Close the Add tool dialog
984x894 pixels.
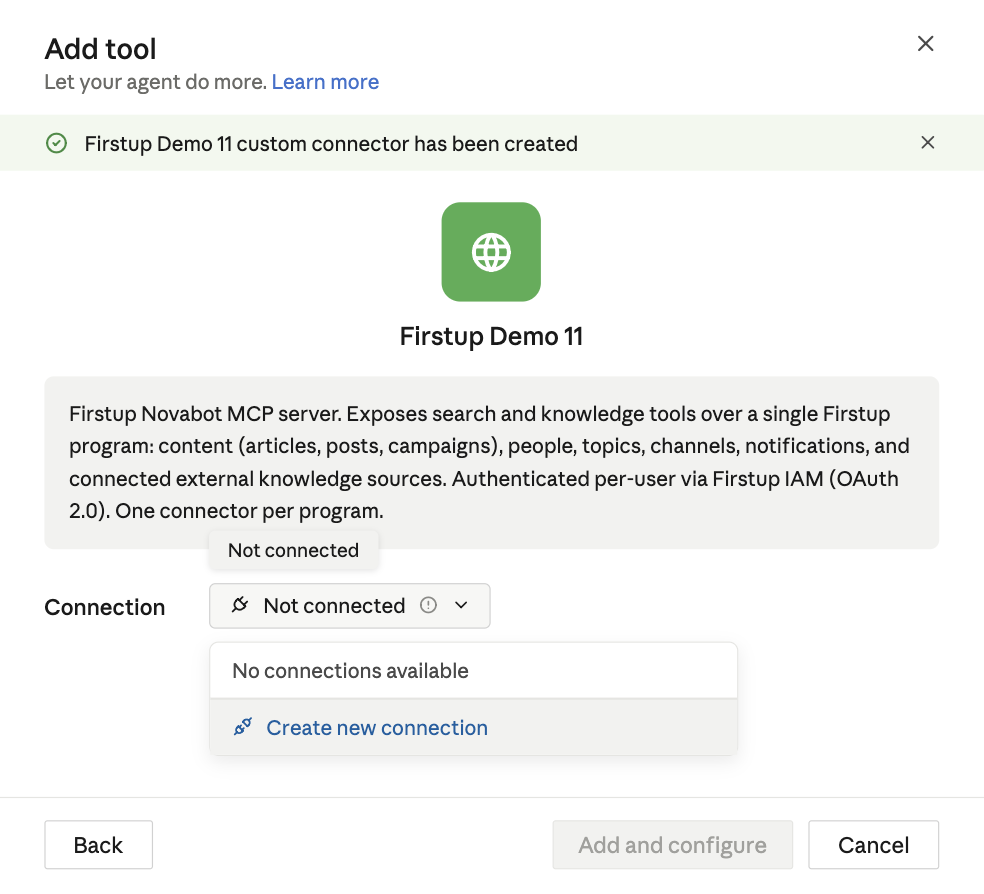click(x=925, y=44)
